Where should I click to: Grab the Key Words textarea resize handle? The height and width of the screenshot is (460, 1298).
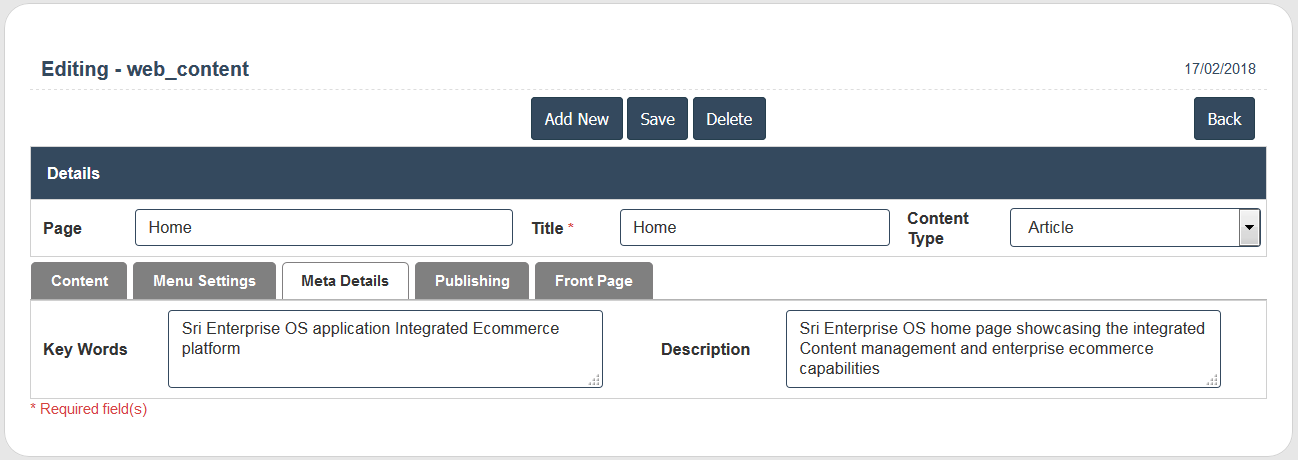595,380
